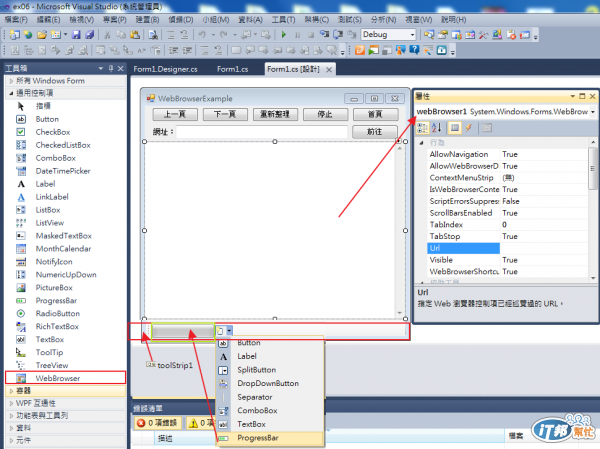The width and height of the screenshot is (600, 449).
Task: Click the web browser control's vertical scrollbar
Action: 400,230
